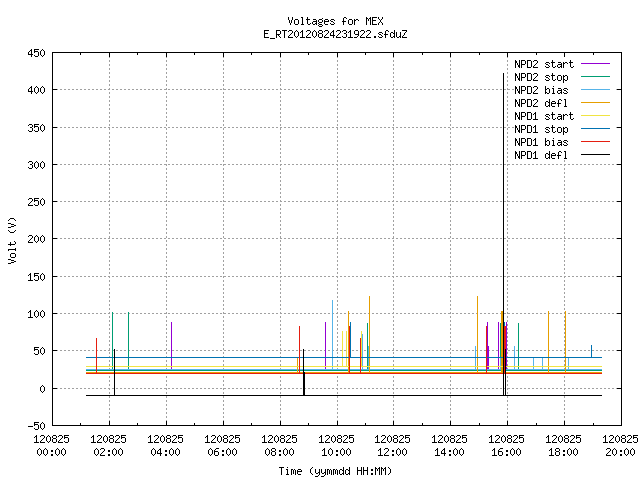Screen dimensions: 640x480
Task: Click the NPD1 bias red legend line
Action: [x=595, y=142]
